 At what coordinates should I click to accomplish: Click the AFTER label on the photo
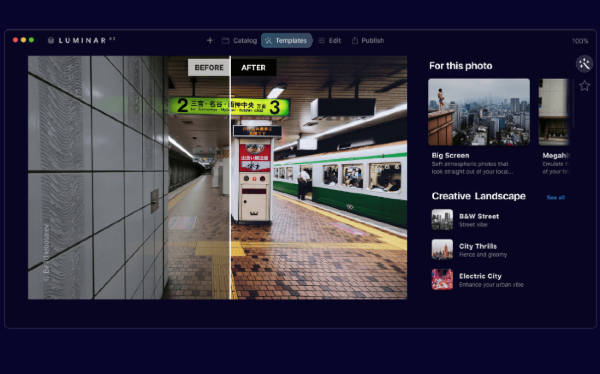(253, 67)
